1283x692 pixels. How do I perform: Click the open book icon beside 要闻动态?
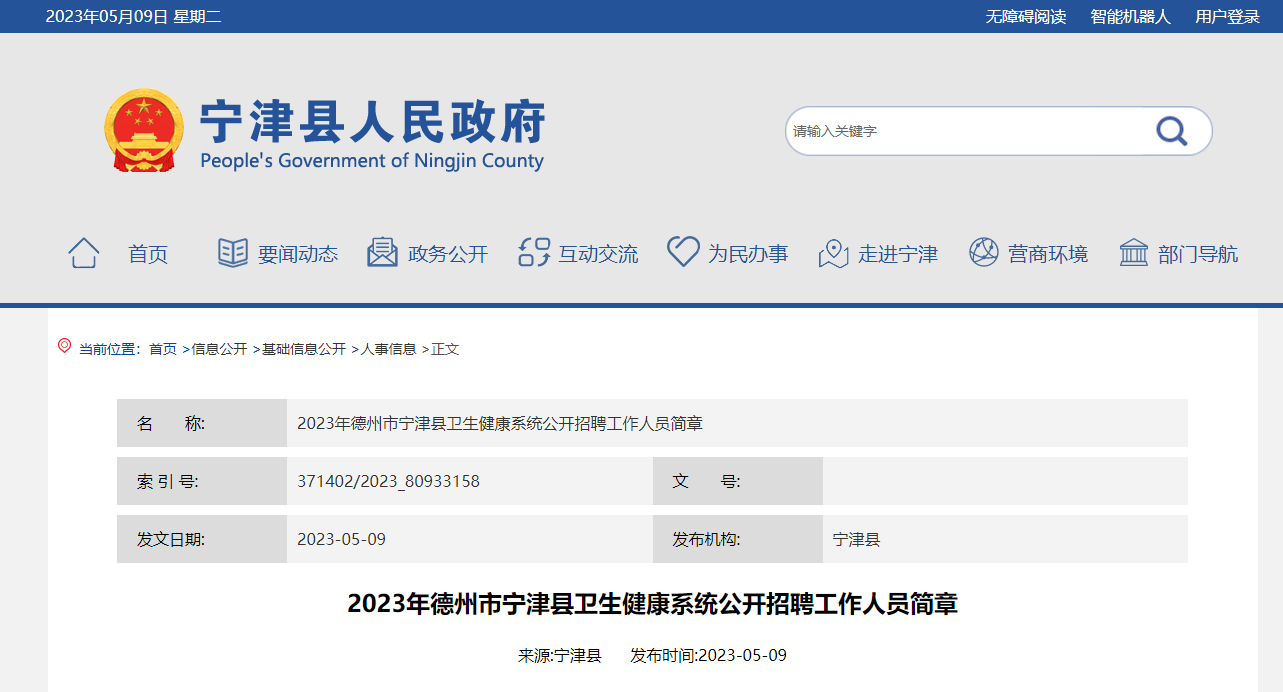click(233, 253)
